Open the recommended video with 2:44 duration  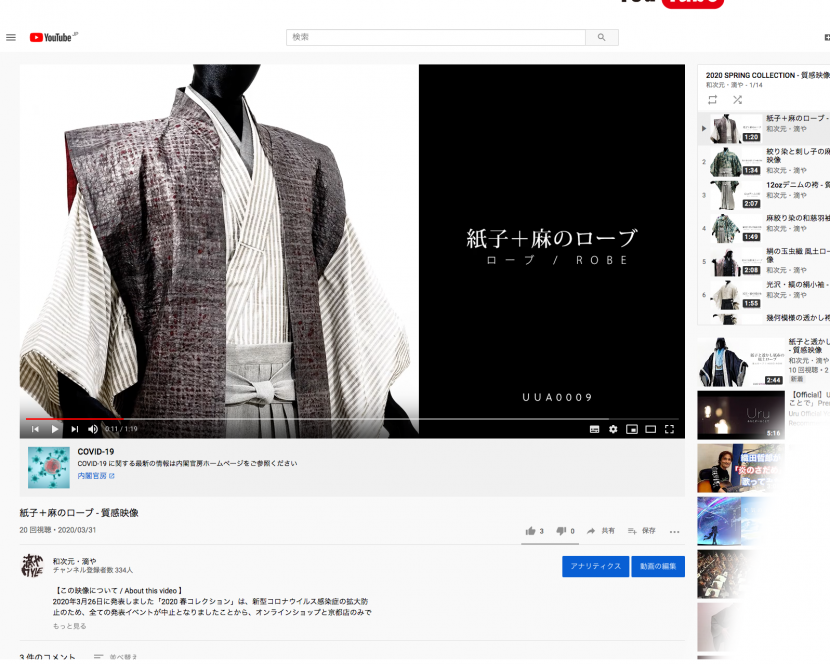pyautogui.click(x=741, y=362)
